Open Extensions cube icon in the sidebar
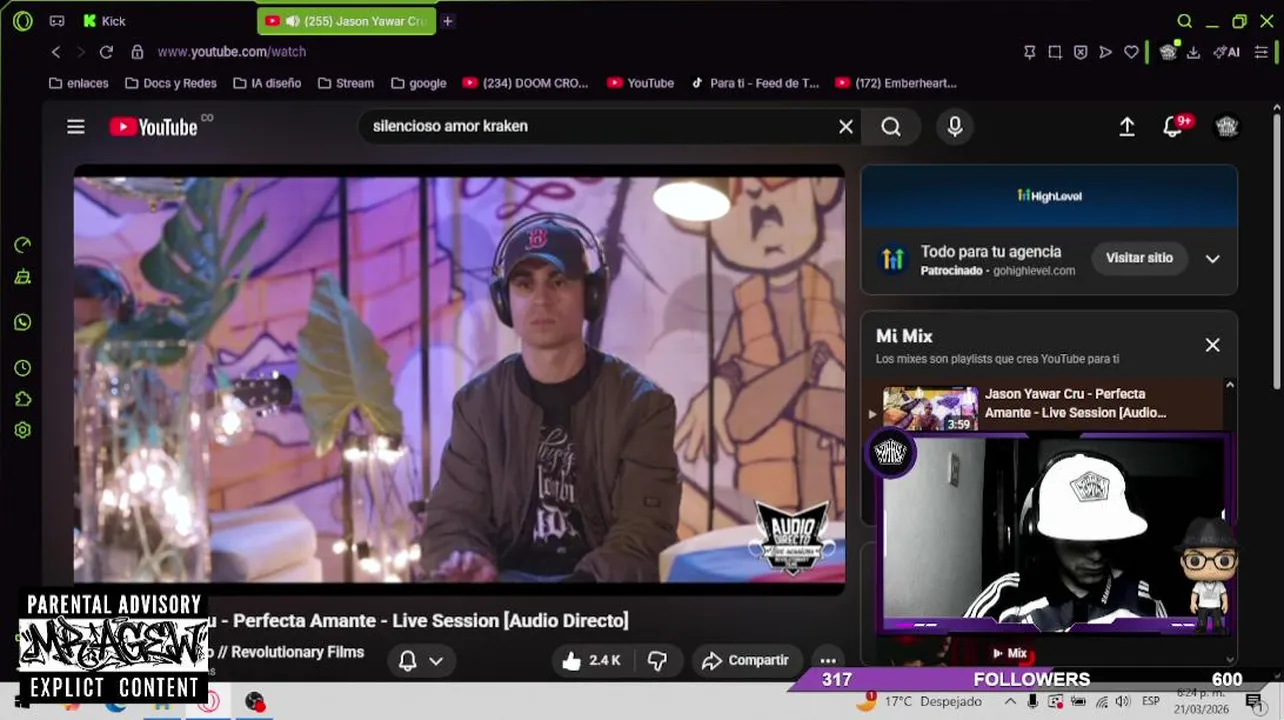This screenshot has height=720, width=1284. [23, 399]
